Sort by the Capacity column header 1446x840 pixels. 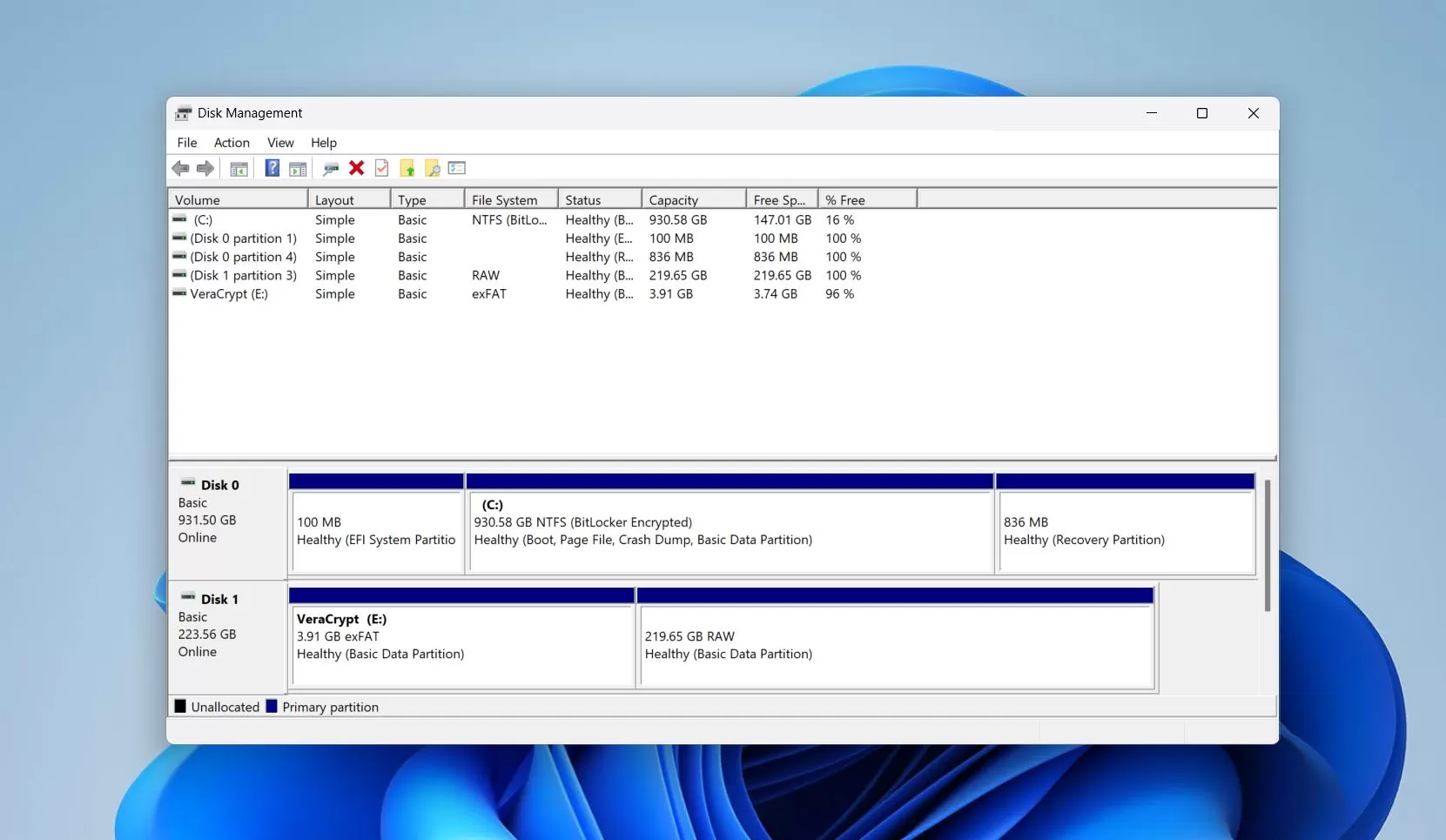(x=694, y=199)
